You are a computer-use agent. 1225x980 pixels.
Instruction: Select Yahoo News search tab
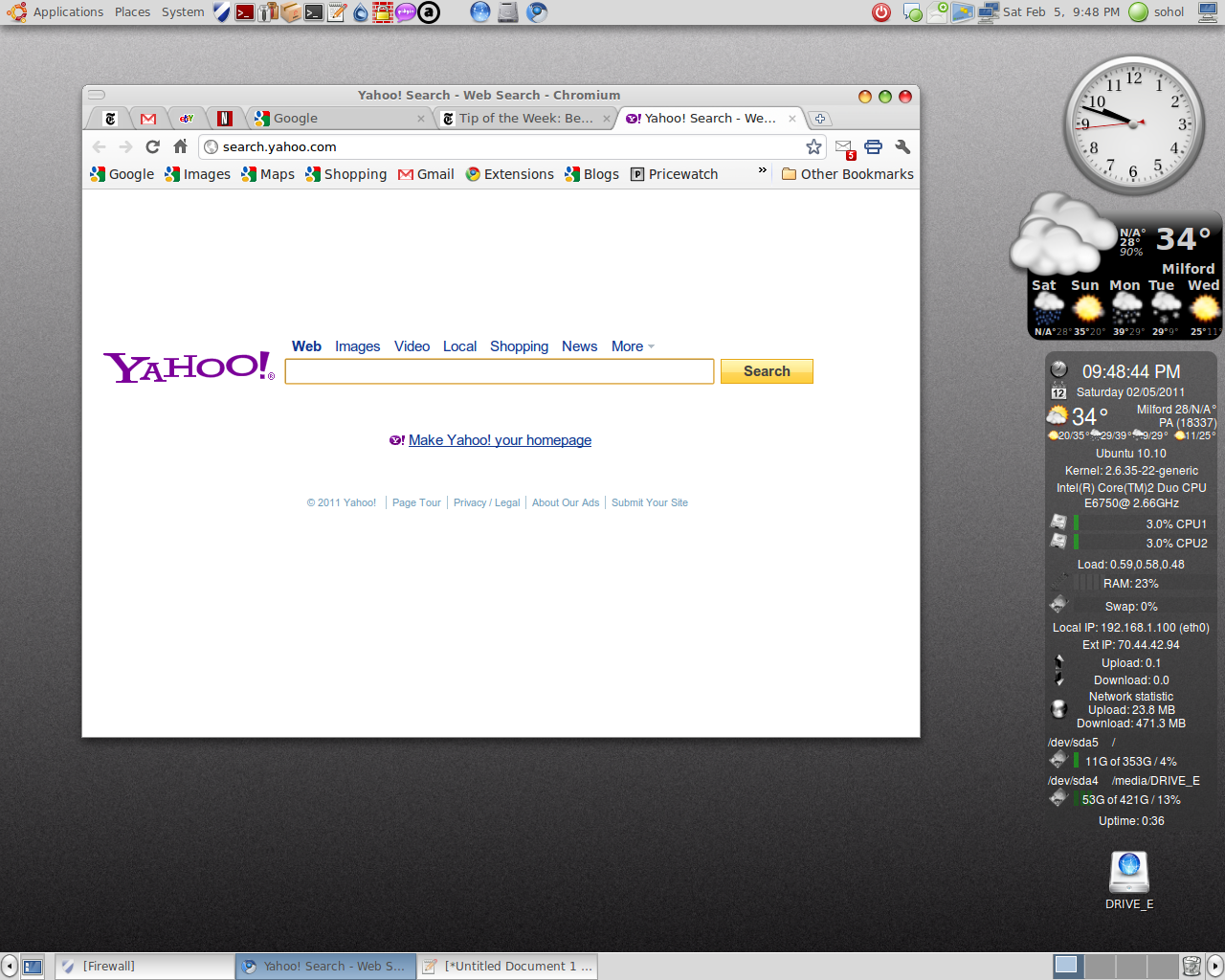coord(579,346)
